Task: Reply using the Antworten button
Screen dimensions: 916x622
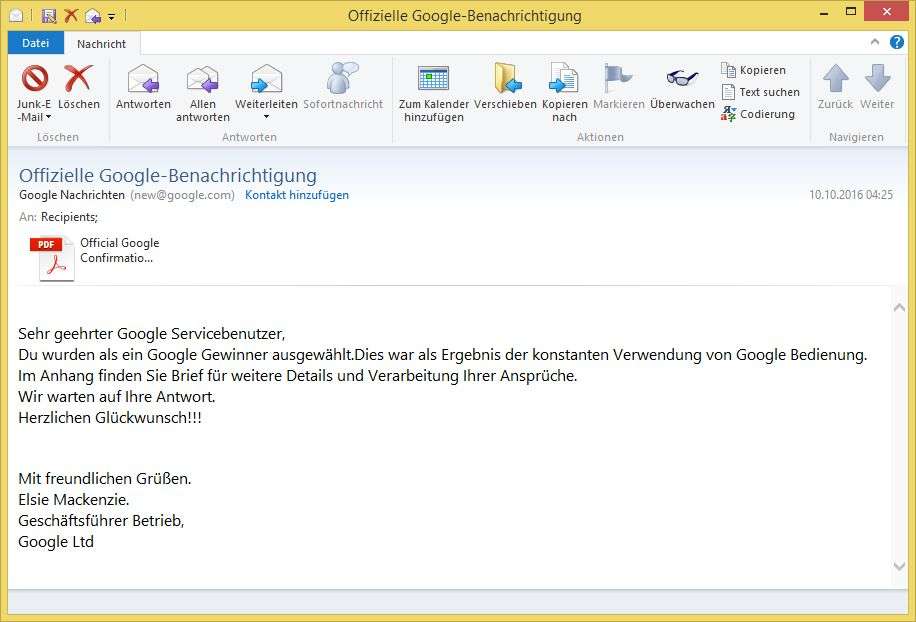Action: point(143,86)
